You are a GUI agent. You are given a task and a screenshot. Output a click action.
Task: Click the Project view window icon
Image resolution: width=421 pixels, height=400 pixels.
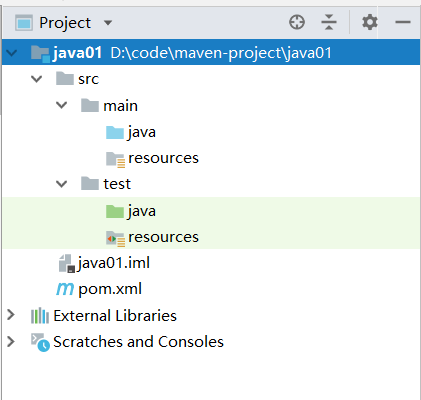(24, 23)
